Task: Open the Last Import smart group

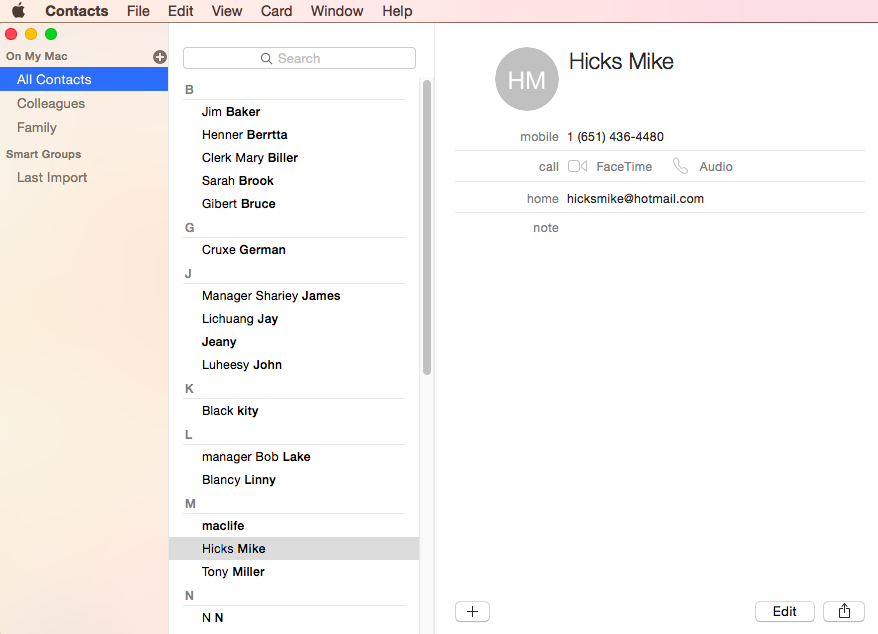Action: (x=52, y=177)
